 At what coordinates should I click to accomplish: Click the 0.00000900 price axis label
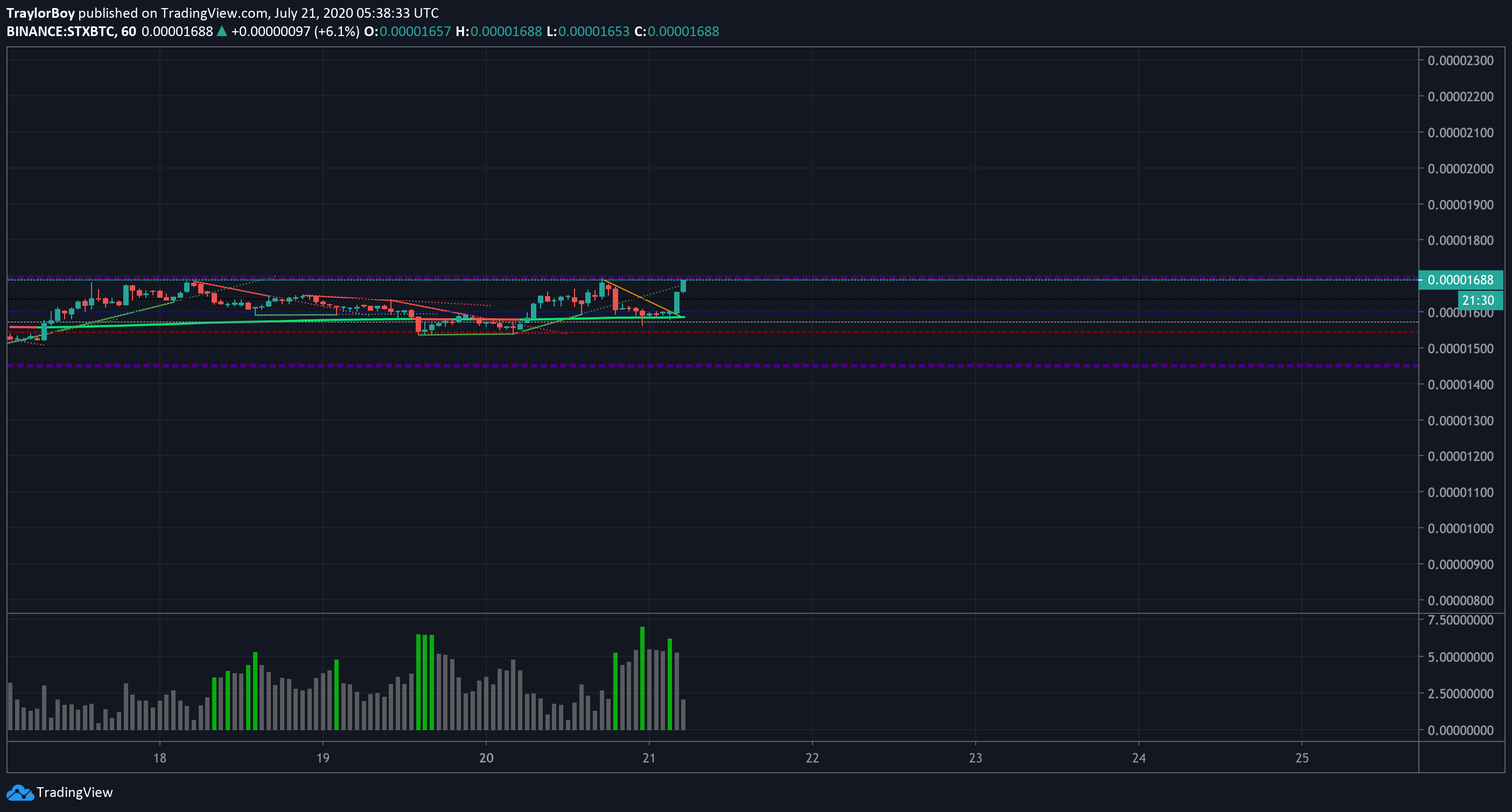(x=1461, y=565)
